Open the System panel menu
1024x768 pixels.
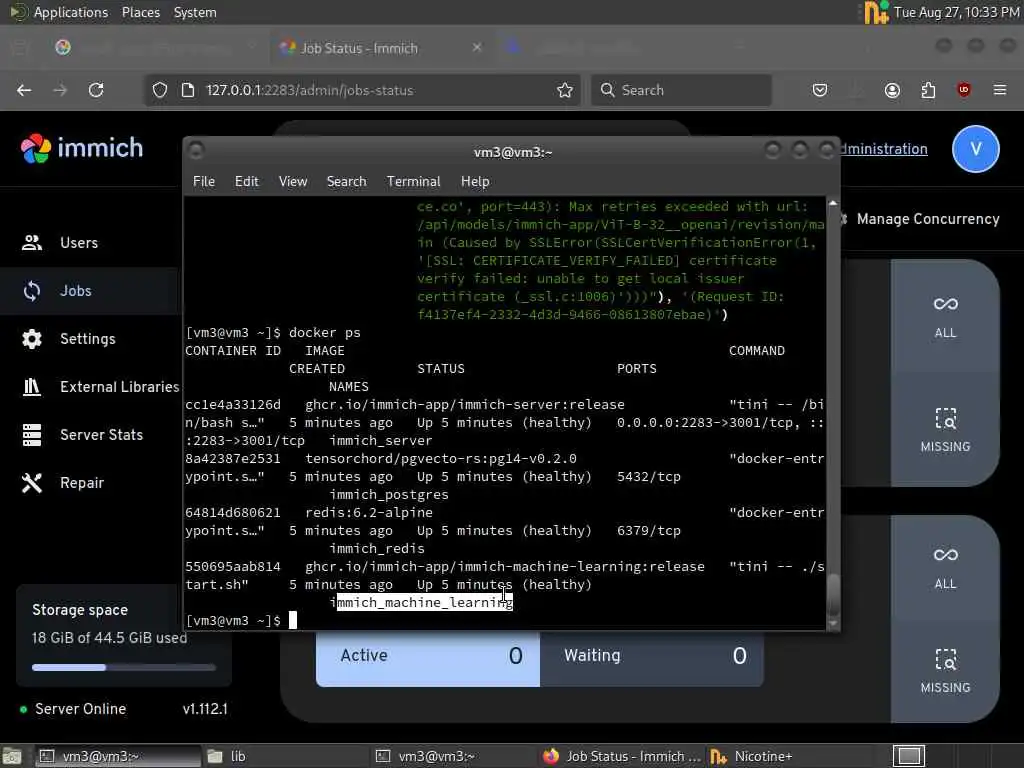point(195,12)
